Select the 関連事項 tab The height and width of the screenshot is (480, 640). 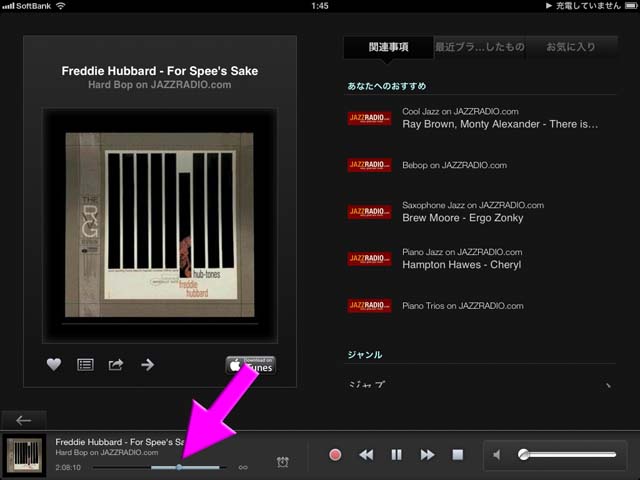coord(388,47)
